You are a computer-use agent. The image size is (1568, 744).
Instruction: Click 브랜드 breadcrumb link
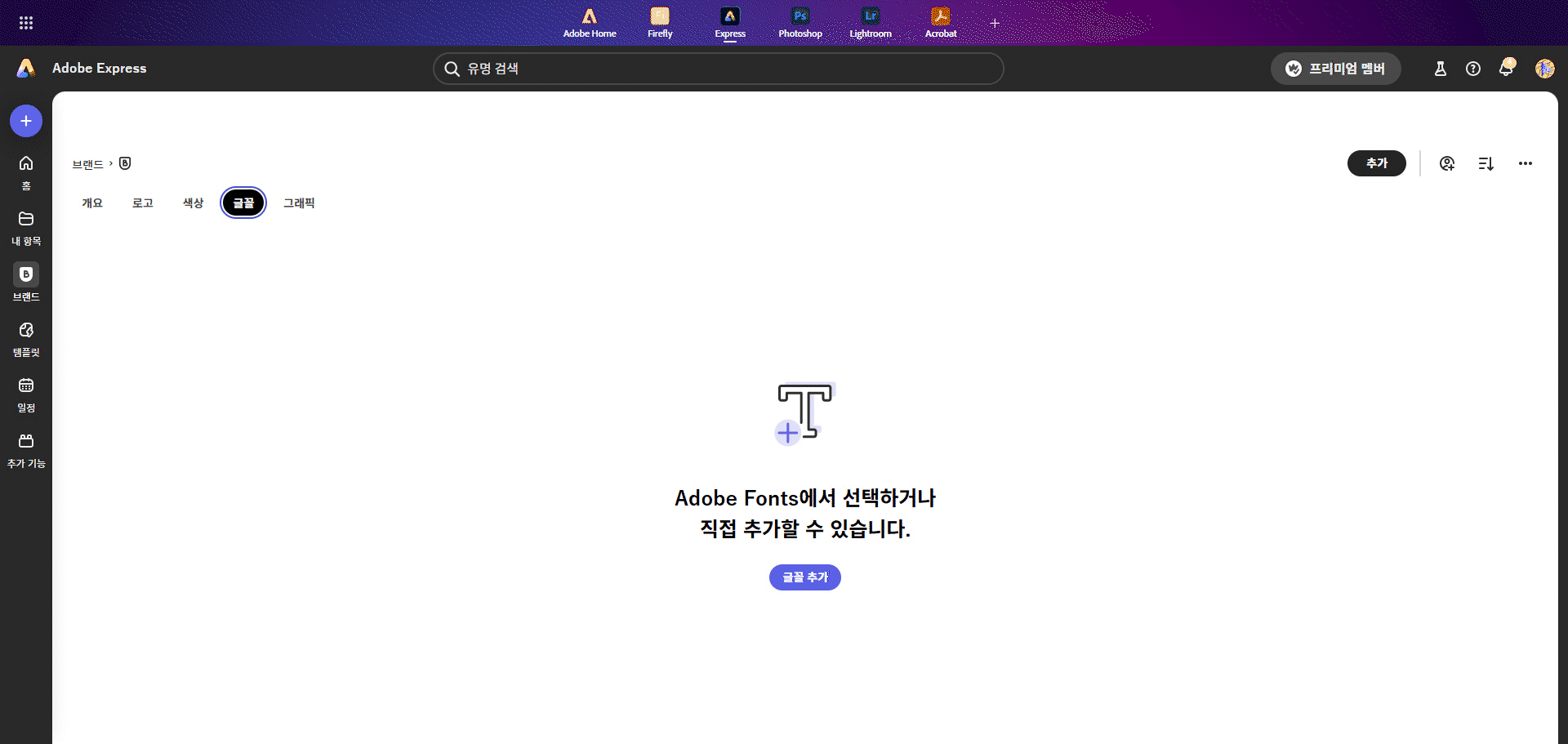(x=87, y=164)
